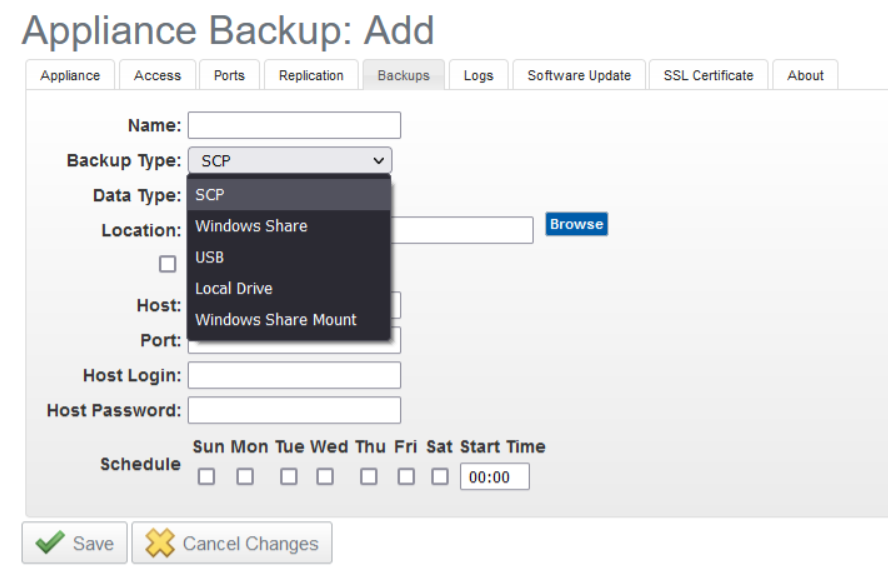
Task: Click the Host Password input box
Action: pyautogui.click(x=294, y=410)
